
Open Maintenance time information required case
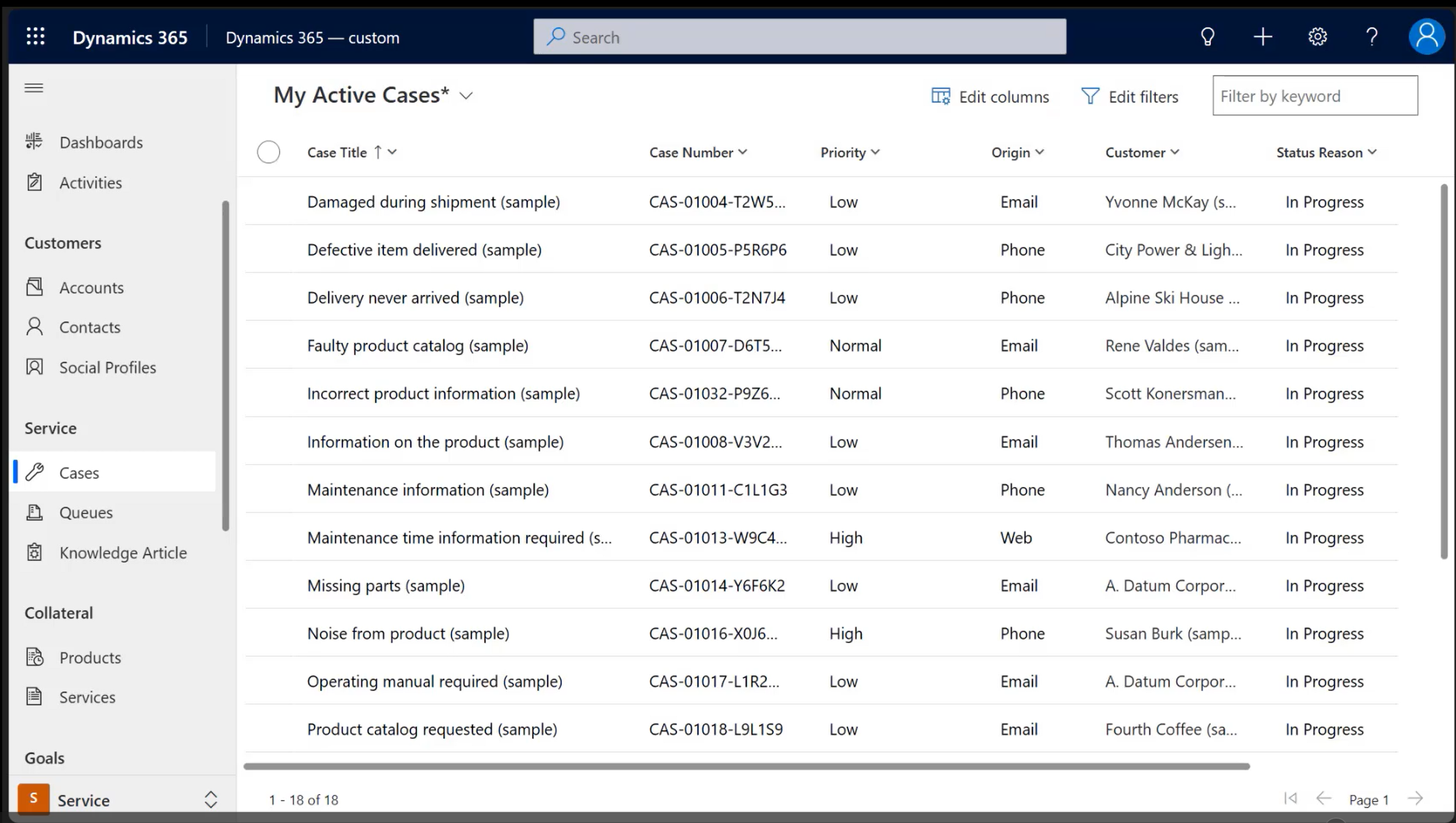(x=461, y=537)
